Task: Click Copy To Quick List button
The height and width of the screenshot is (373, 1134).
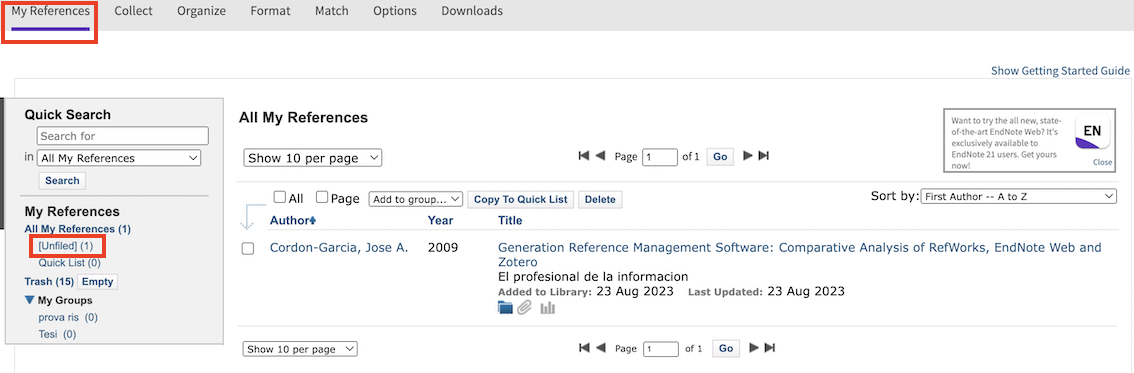Action: pyautogui.click(x=521, y=200)
